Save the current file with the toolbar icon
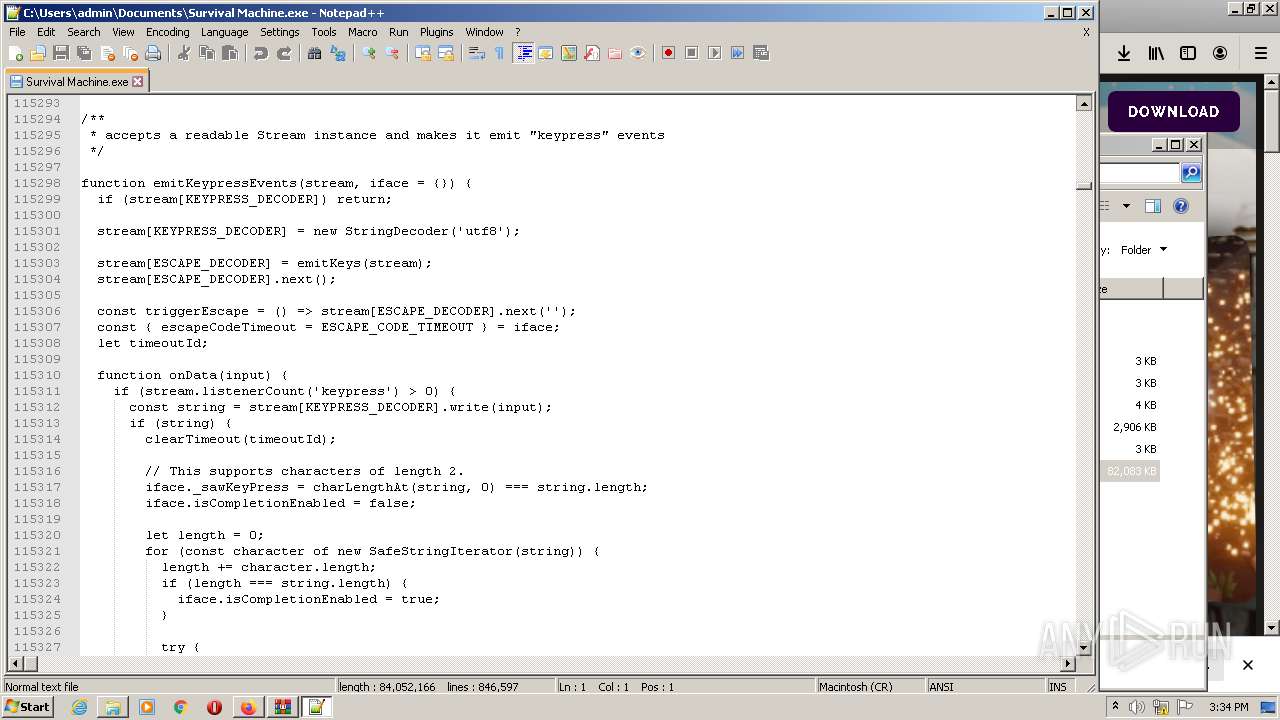The width and height of the screenshot is (1280, 720). coord(61,53)
